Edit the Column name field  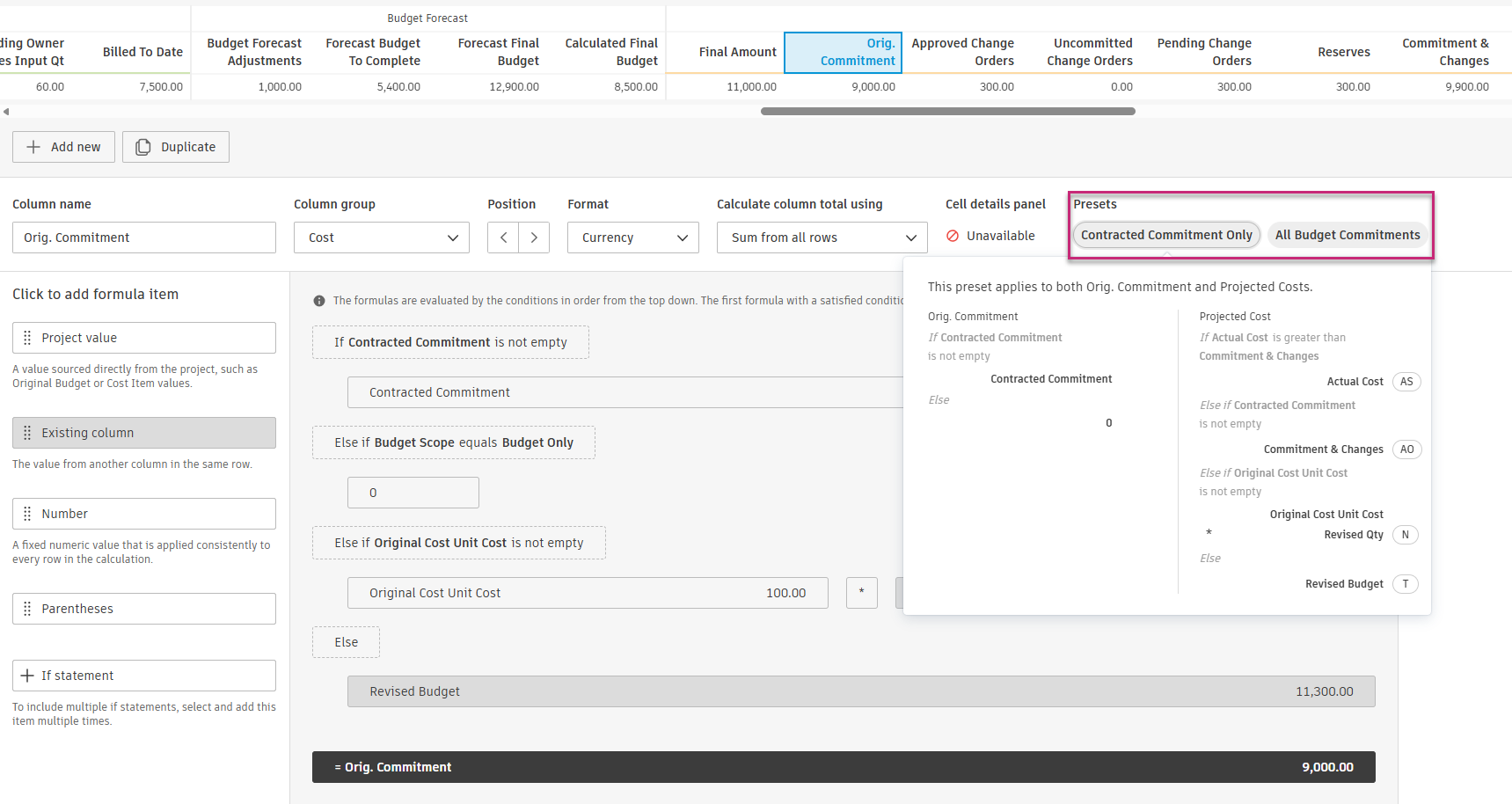point(144,238)
